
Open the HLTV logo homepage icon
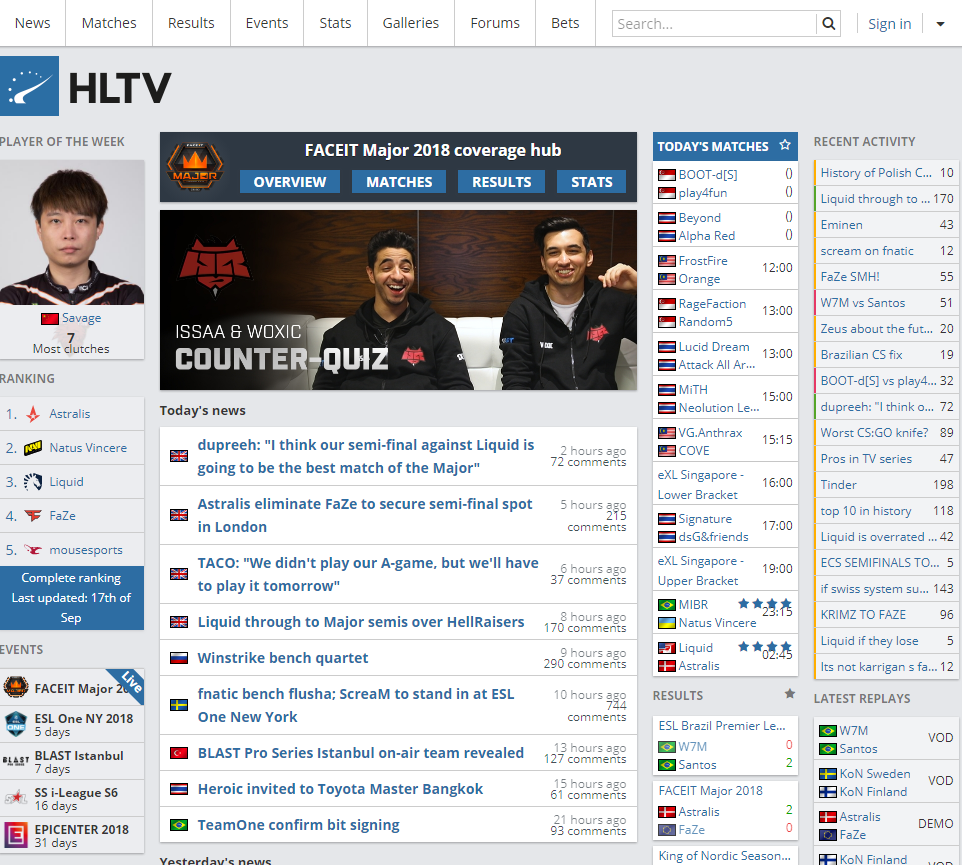point(29,86)
